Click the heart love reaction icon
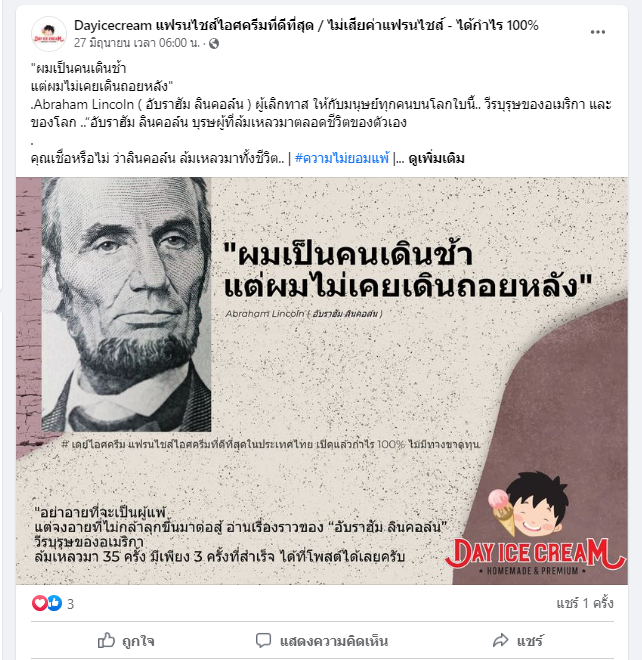Image resolution: width=642 pixels, height=660 pixels. (40, 603)
